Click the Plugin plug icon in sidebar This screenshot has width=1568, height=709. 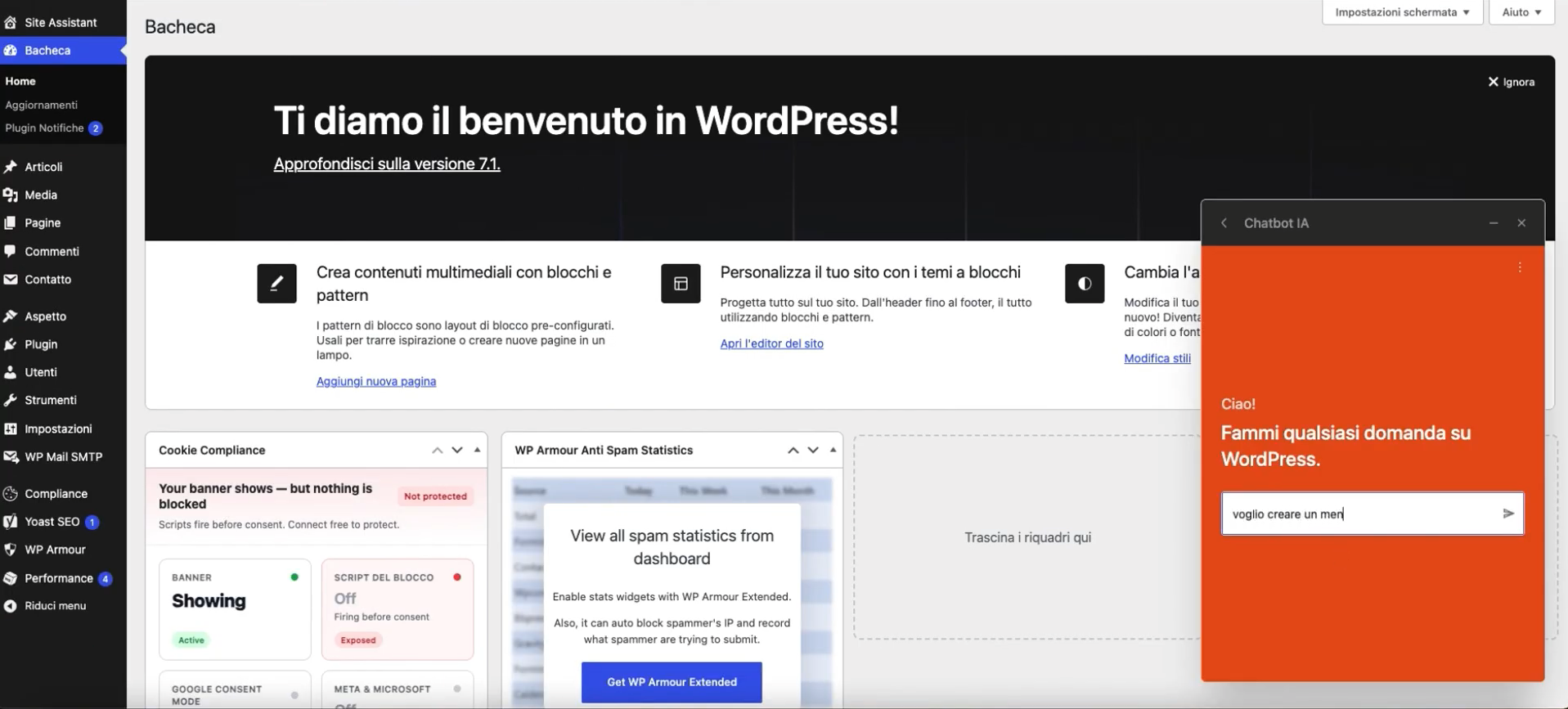tap(11, 344)
